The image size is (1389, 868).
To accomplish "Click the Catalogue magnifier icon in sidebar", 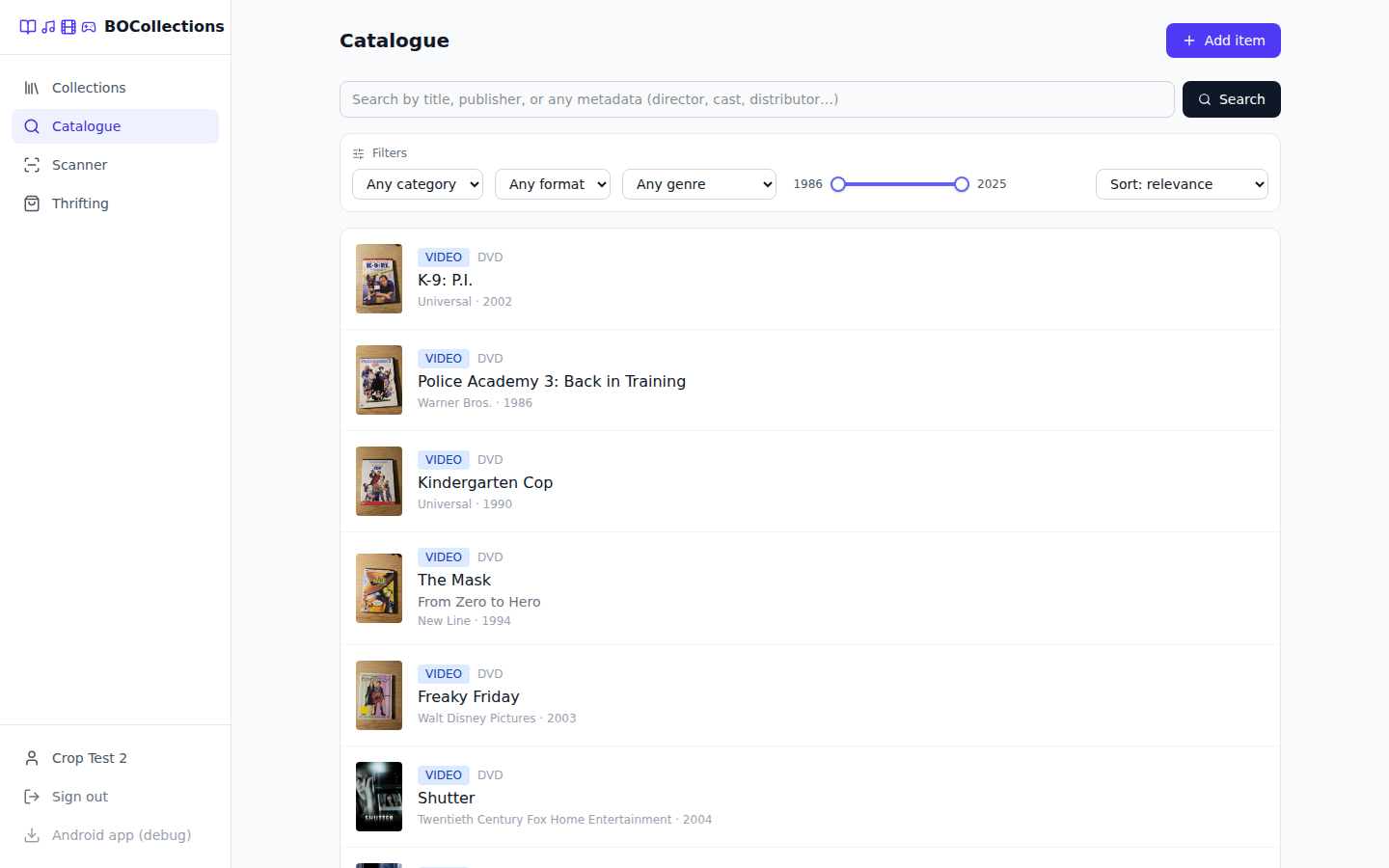I will pos(32,126).
